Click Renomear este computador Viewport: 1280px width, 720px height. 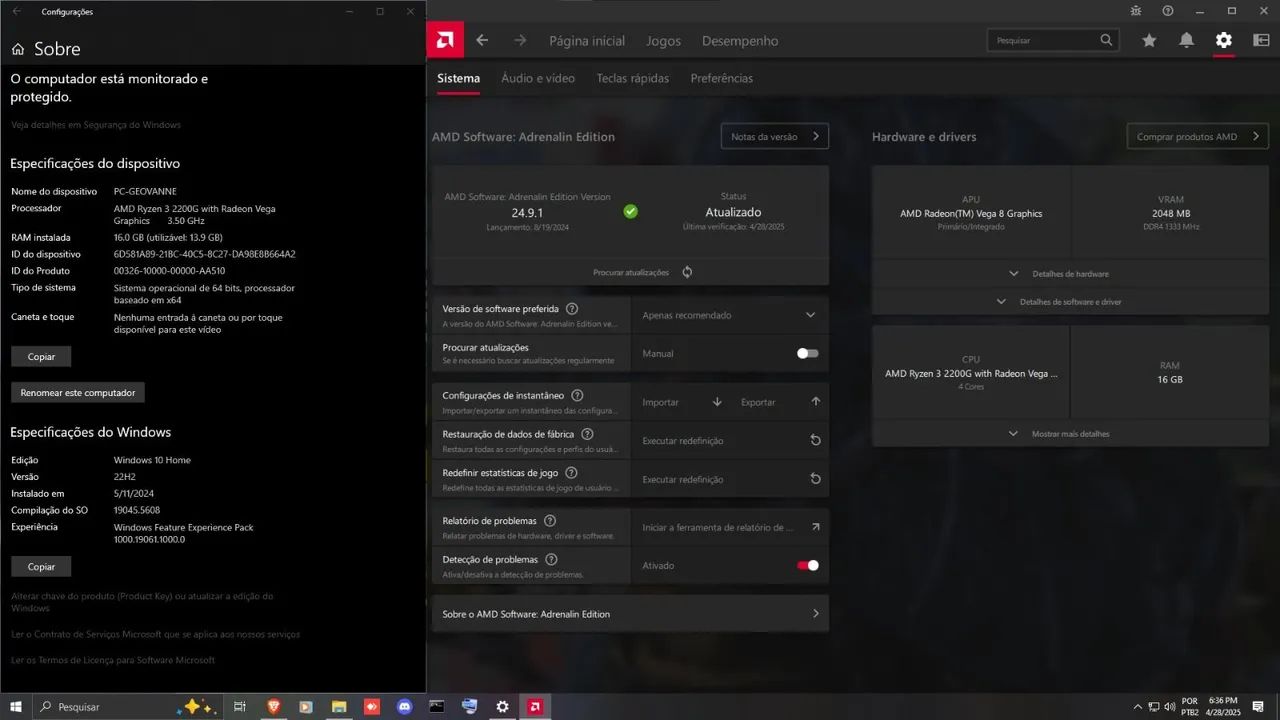pos(78,392)
